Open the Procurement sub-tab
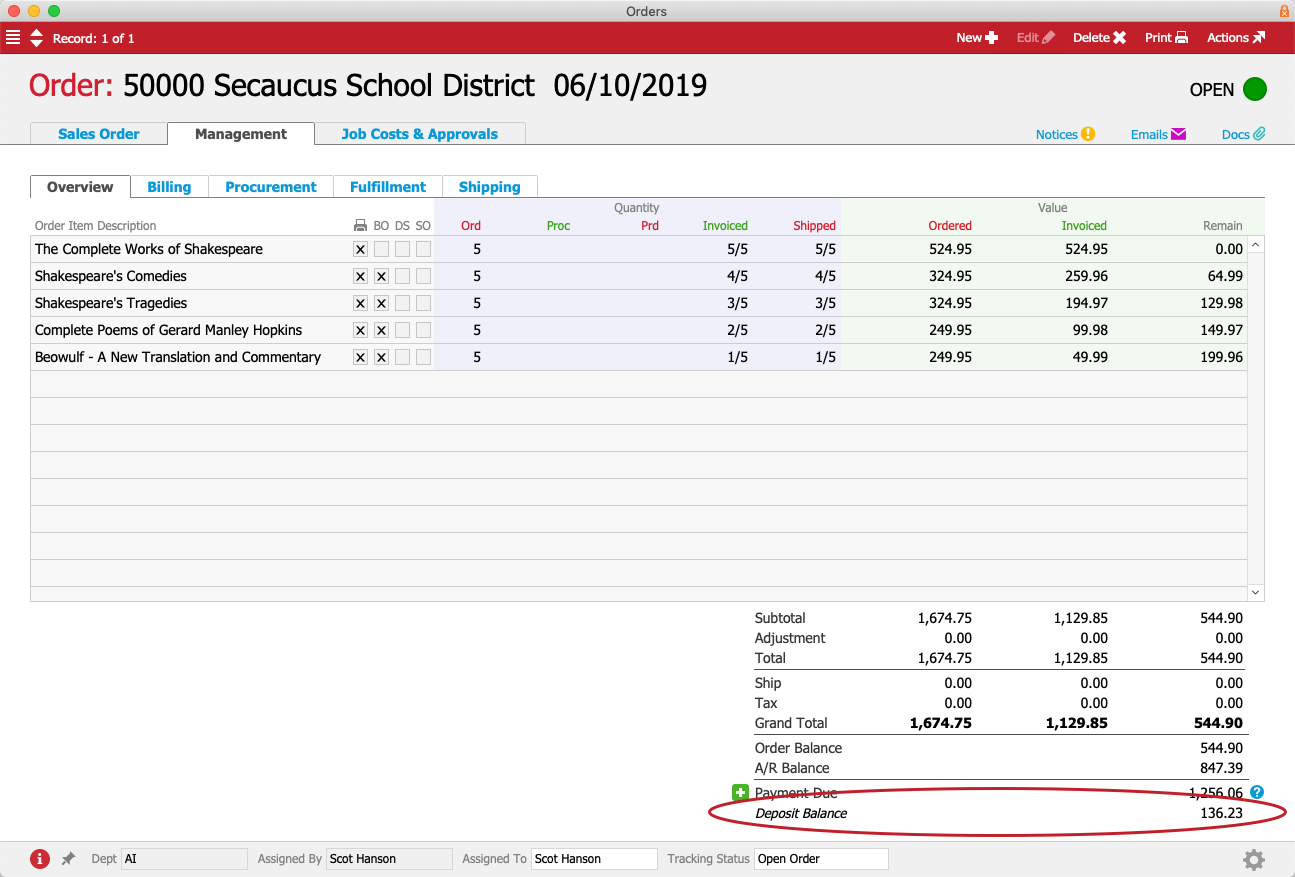Screen dimensions: 1295x877 tap(271, 187)
